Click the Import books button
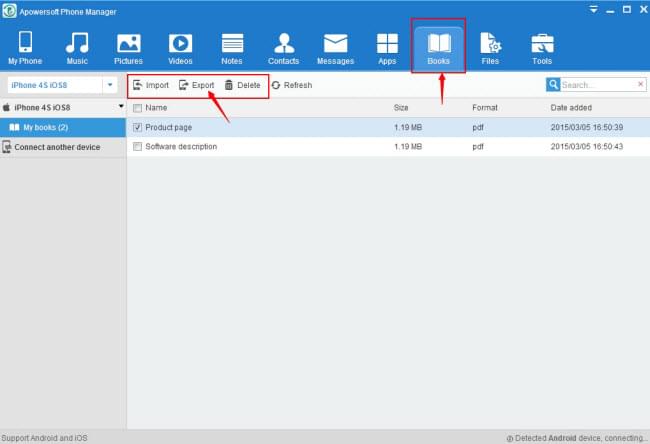The height and width of the screenshot is (444, 650). click(x=151, y=85)
